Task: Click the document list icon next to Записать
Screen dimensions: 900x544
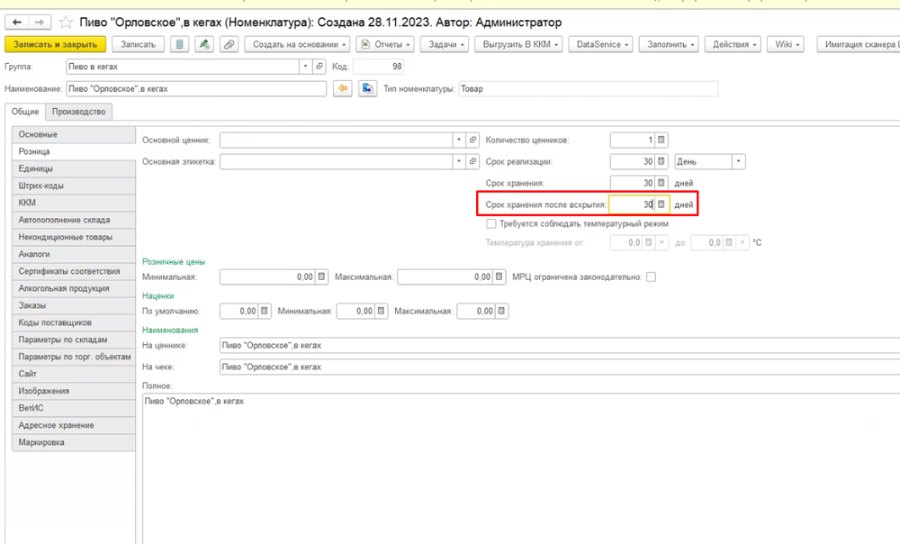Action: [180, 44]
